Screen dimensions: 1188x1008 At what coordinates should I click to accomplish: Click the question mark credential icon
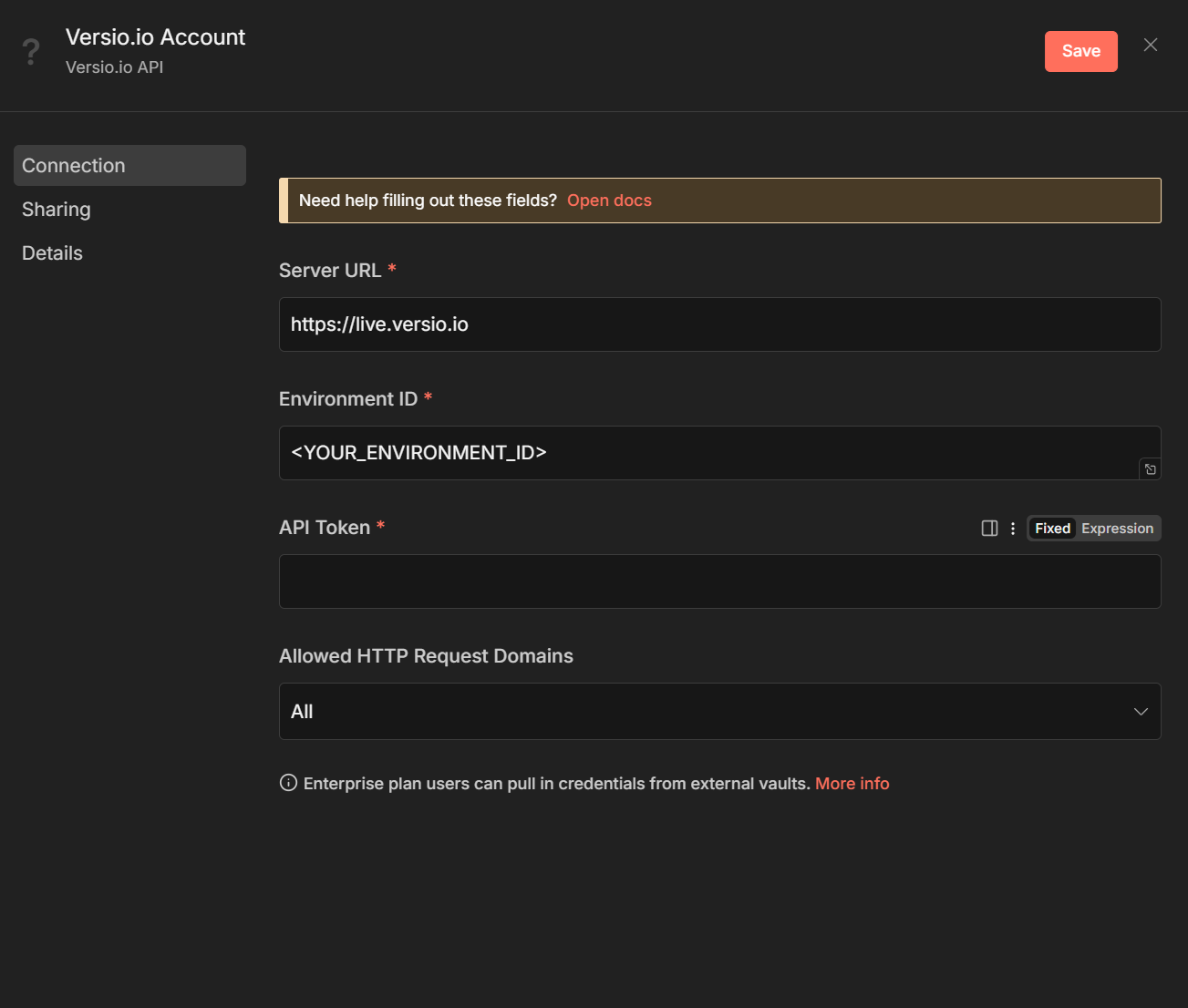(31, 50)
